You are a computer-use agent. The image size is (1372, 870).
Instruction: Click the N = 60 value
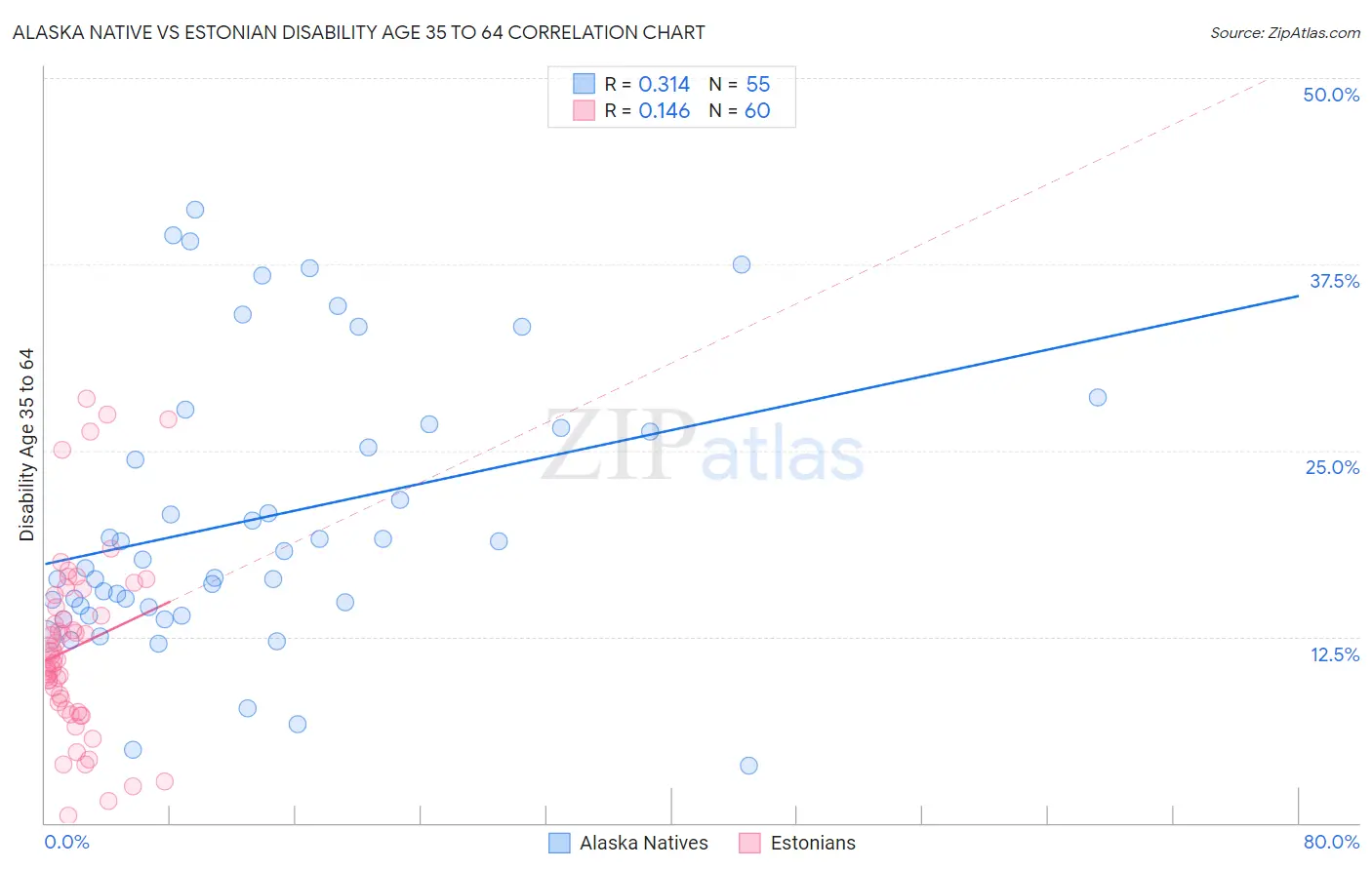[740, 110]
